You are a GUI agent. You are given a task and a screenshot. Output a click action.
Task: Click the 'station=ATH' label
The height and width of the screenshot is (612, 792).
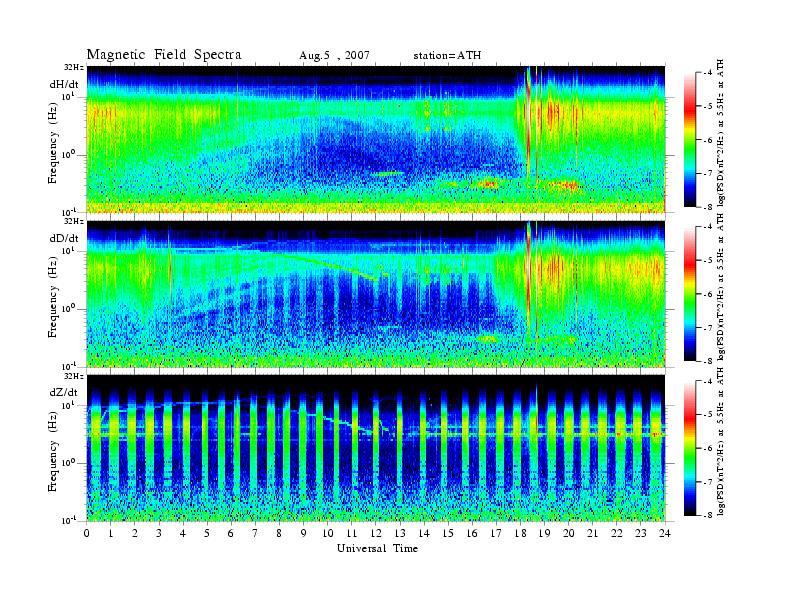[x=447, y=56]
